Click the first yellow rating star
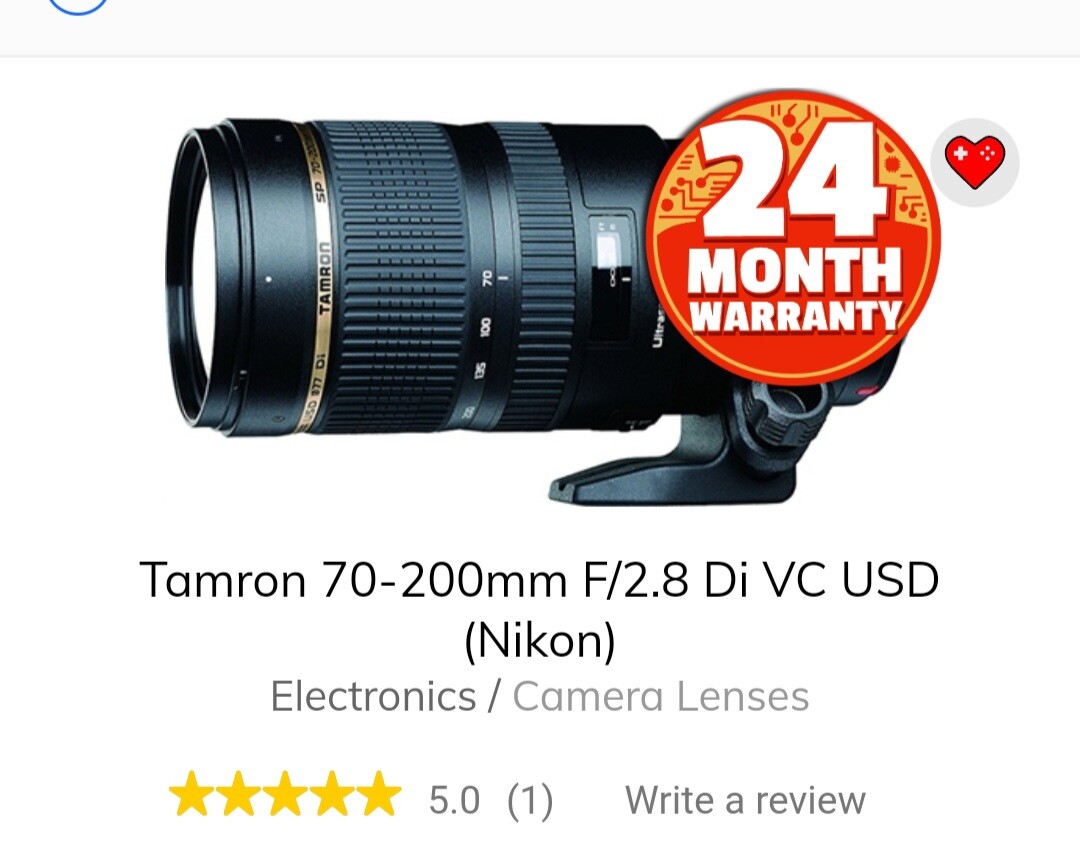This screenshot has width=1080, height=867. [x=191, y=794]
